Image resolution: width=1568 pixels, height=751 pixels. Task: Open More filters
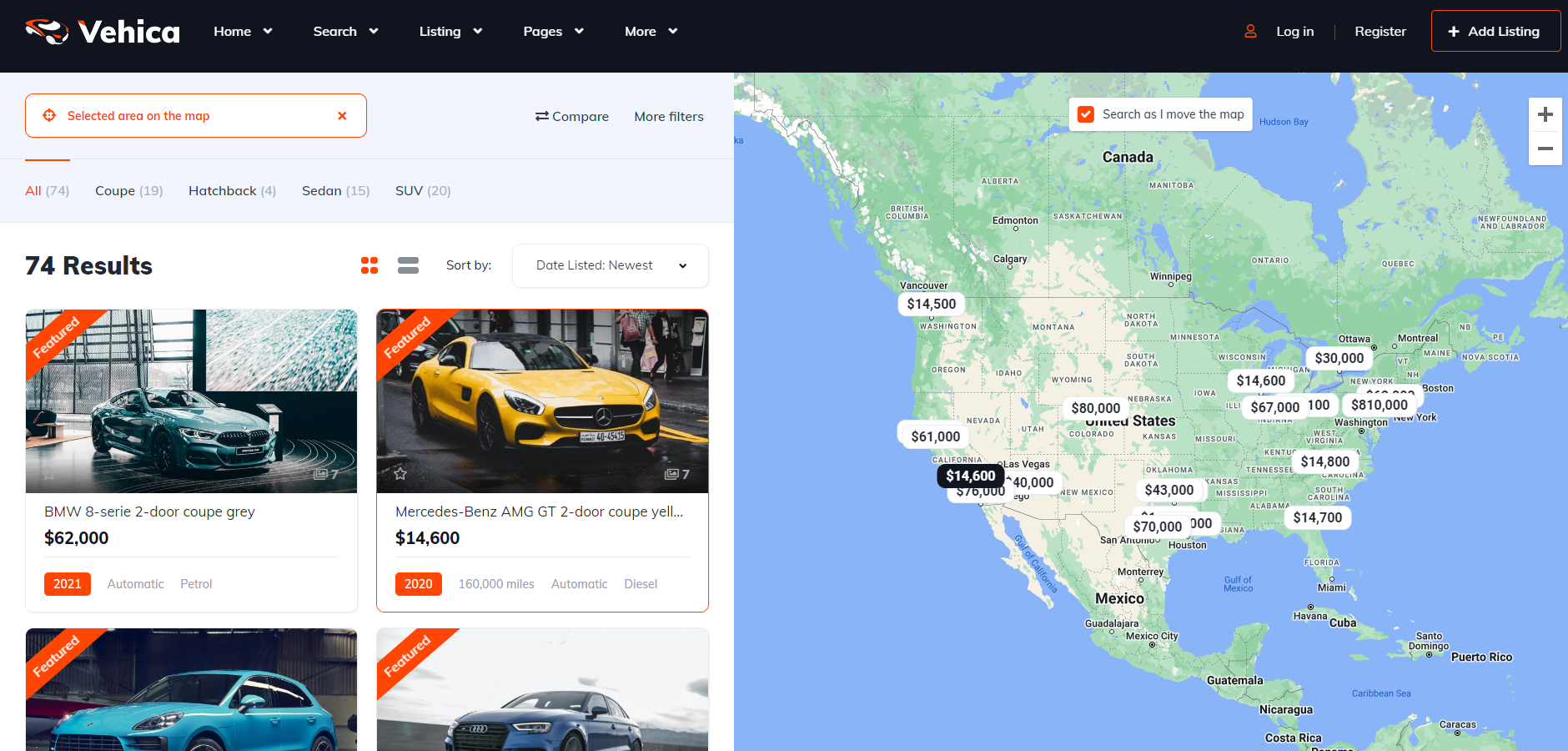click(x=668, y=117)
